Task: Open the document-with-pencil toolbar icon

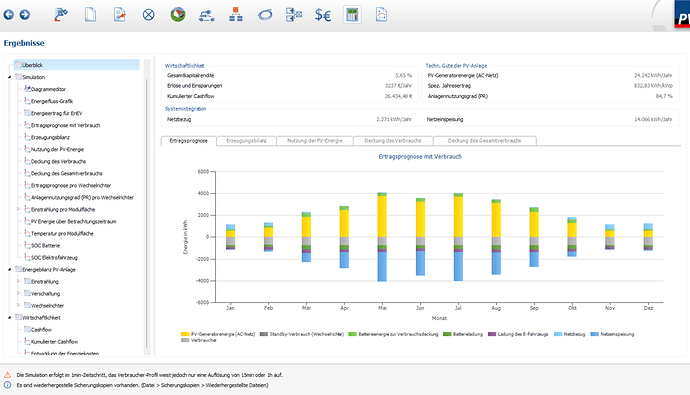Action: (119, 15)
